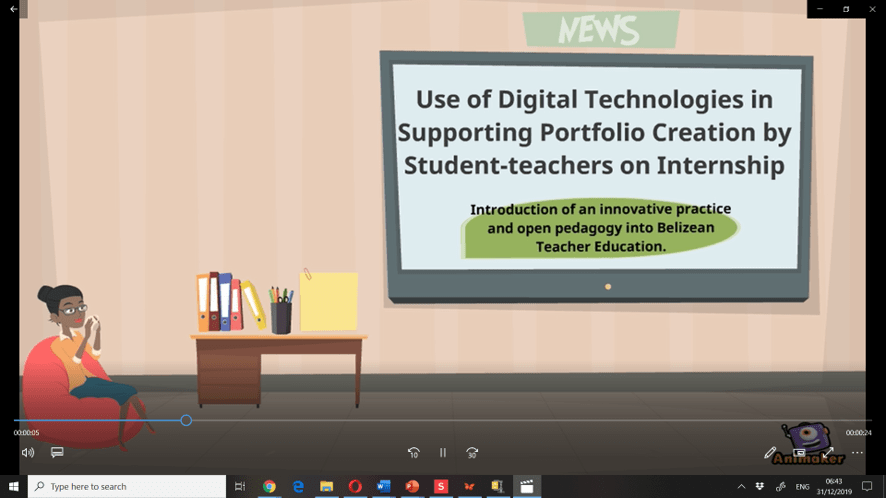Open File Explorer from the taskbar
The width and height of the screenshot is (886, 498).
[326, 487]
